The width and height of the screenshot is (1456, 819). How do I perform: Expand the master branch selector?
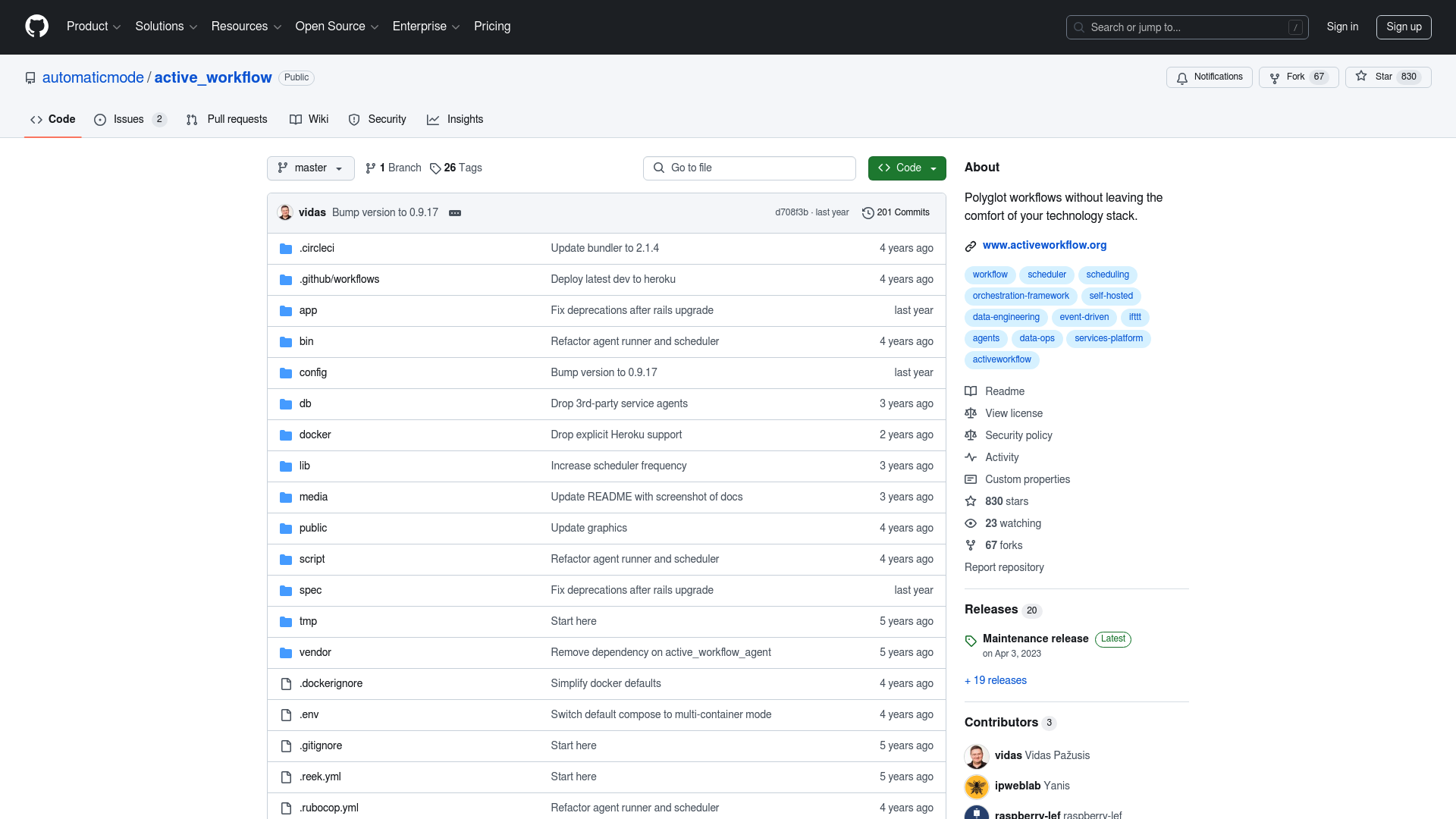tap(310, 168)
